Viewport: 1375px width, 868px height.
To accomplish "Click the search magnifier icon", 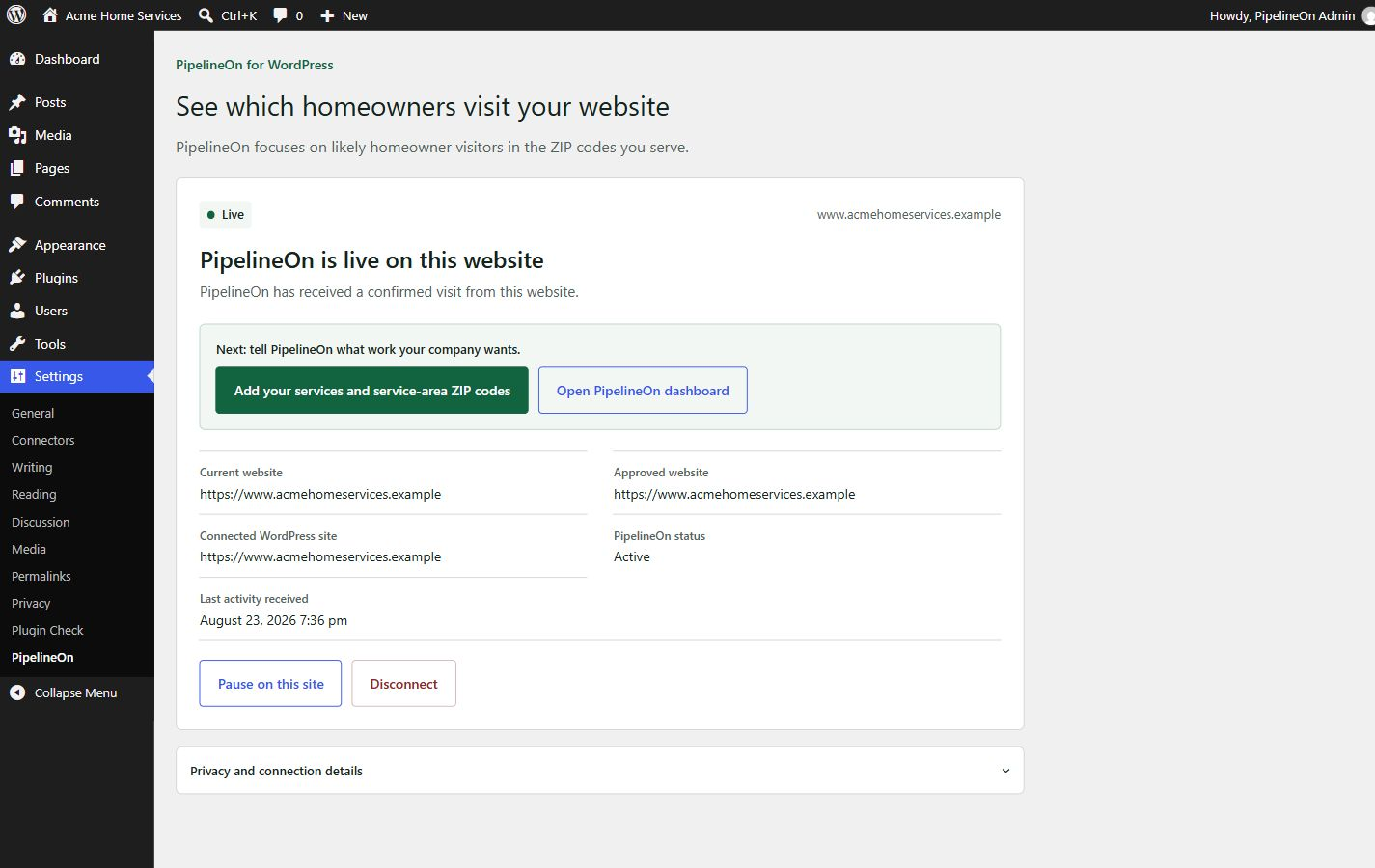I will pyautogui.click(x=206, y=15).
